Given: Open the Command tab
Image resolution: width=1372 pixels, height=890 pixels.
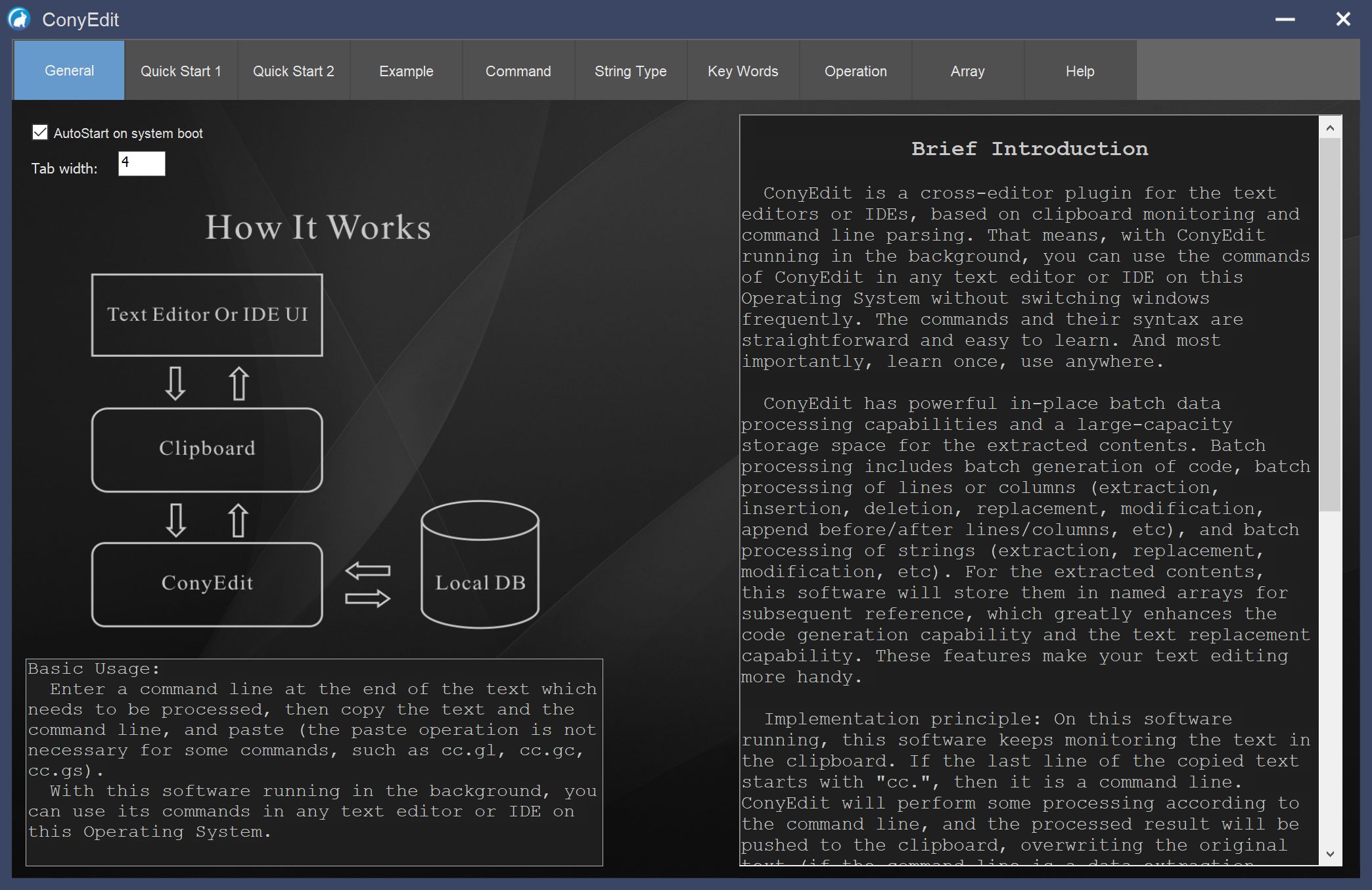Looking at the screenshot, I should 518,70.
